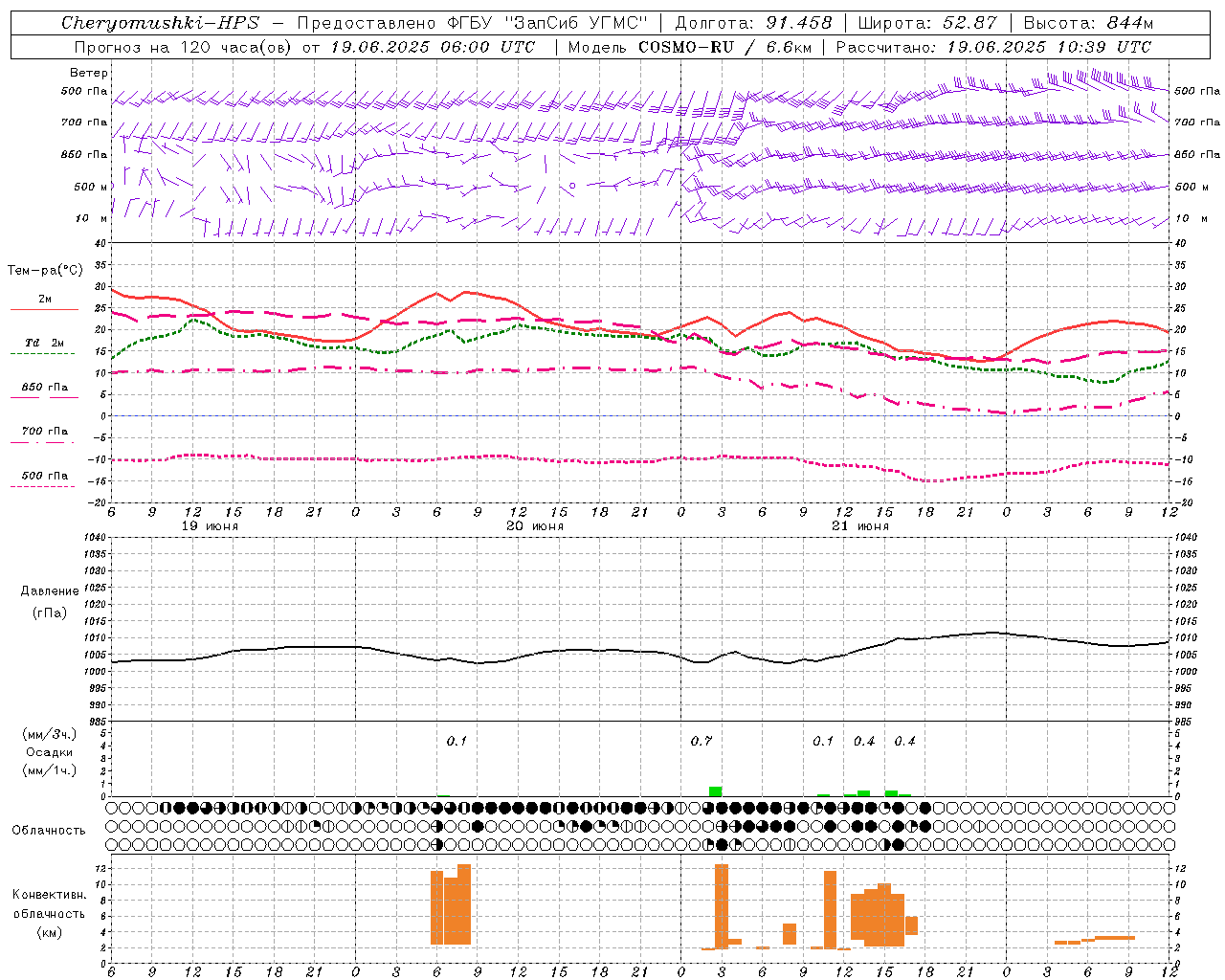Click the Ветер panel label

[x=89, y=73]
